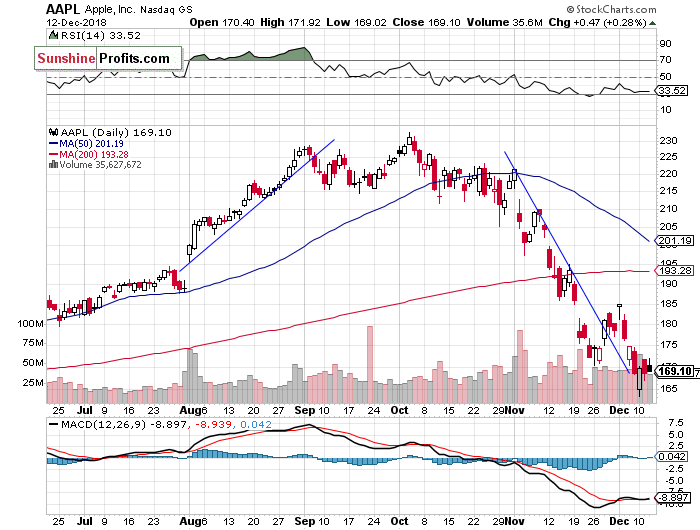Click the 33.52 RSI axis value tag
The height and width of the screenshot is (530, 700).
click(x=672, y=91)
